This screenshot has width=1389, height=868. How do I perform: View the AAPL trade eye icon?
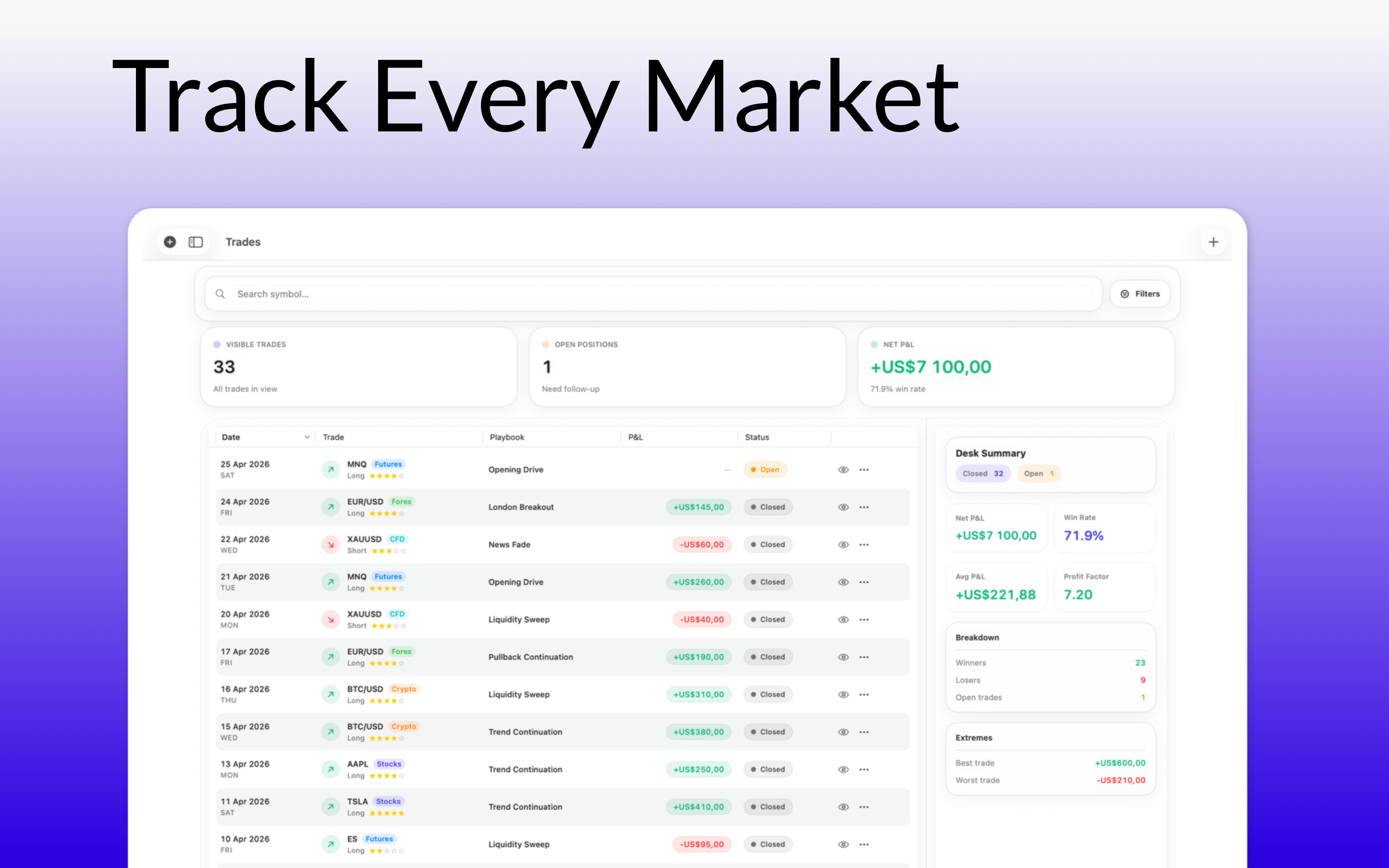[843, 770]
